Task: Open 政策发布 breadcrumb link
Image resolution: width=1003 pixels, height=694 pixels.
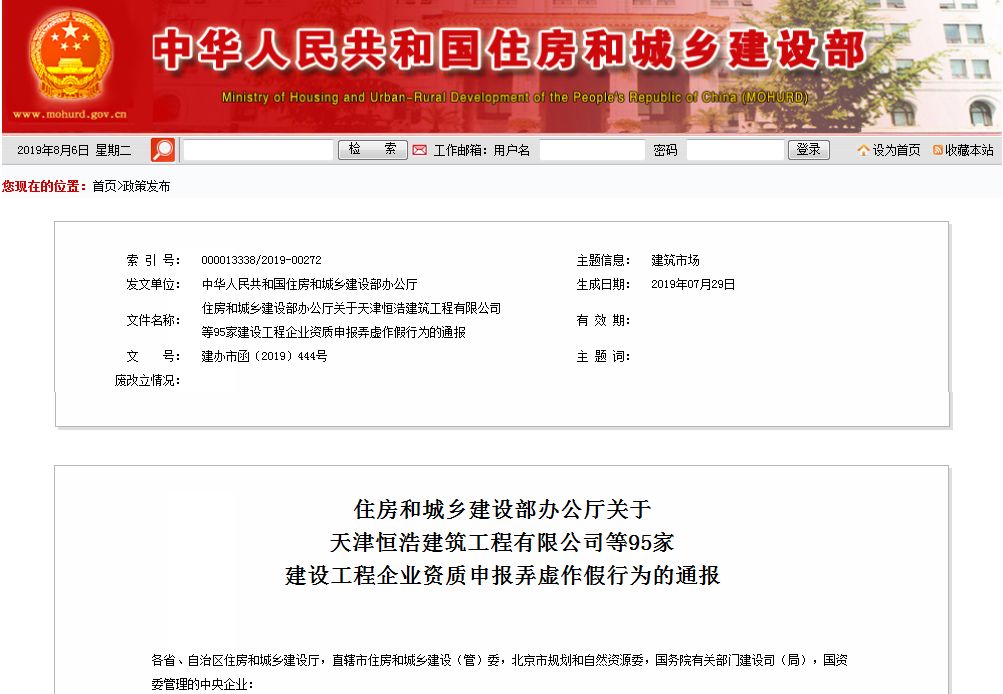Action: (x=146, y=186)
